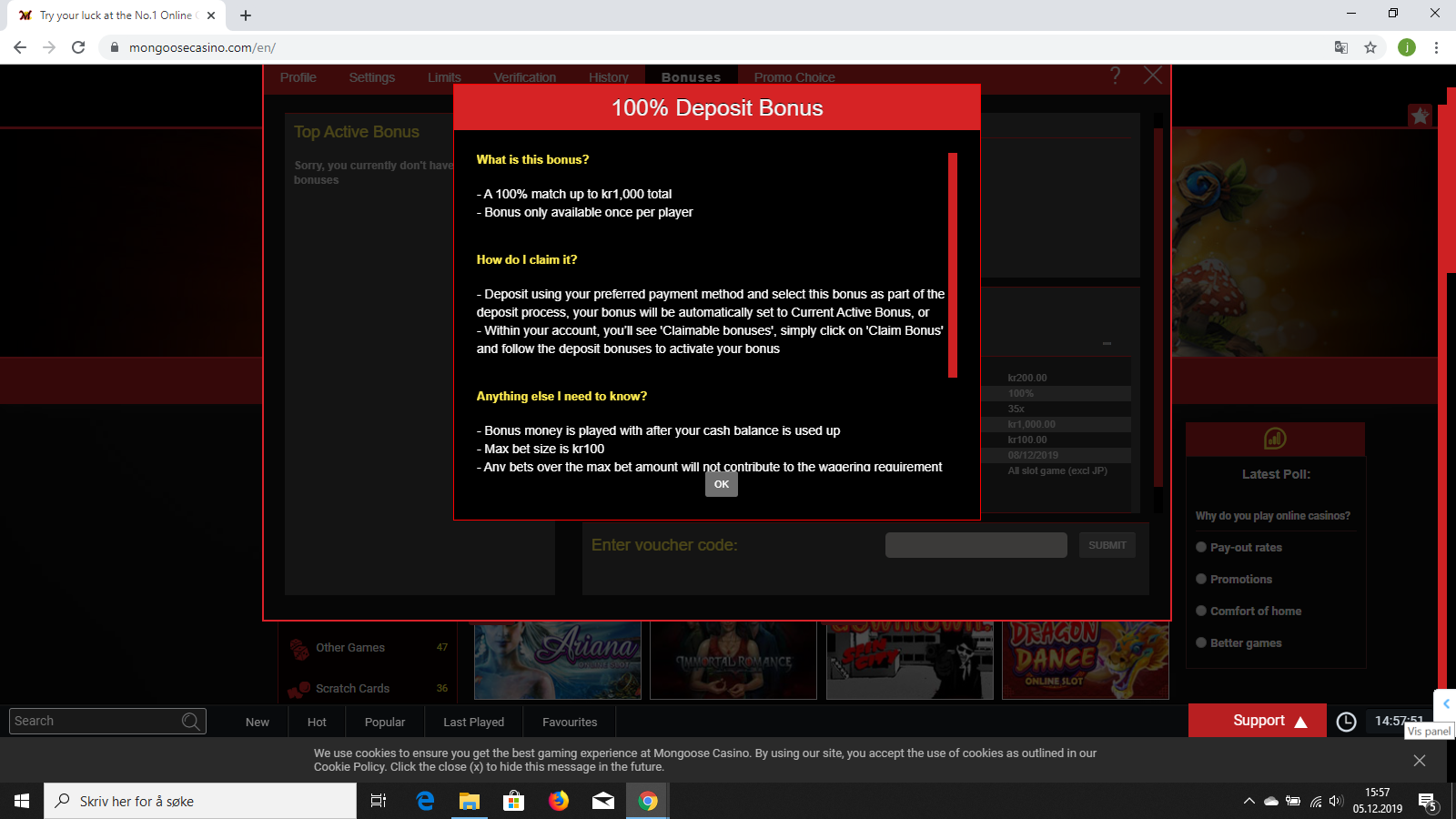Close the account panel with the X icon
The image size is (1456, 819).
(1153, 76)
